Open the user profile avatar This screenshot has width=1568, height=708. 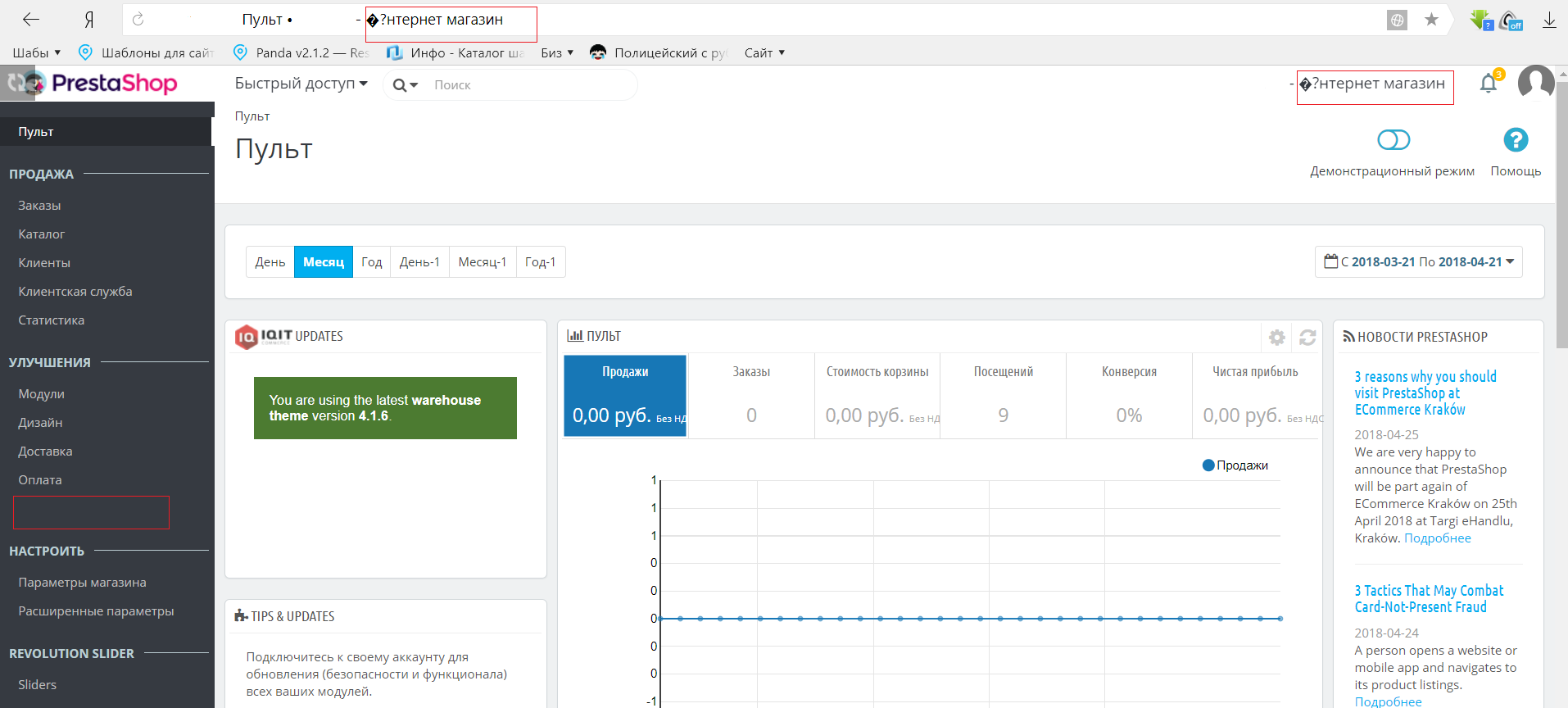pos(1536,83)
